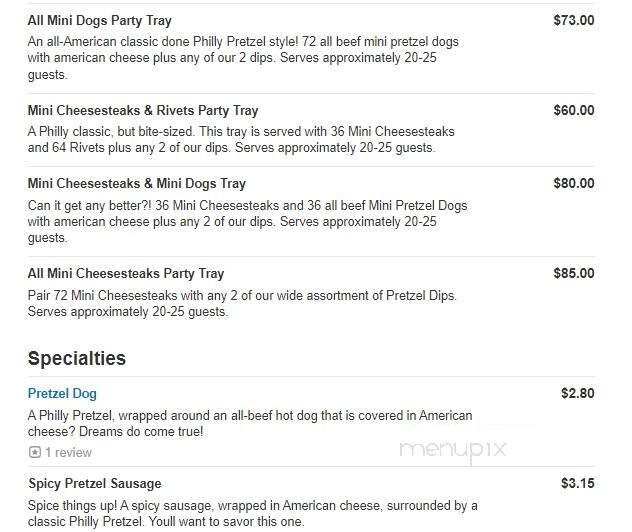Select the All Mini Dogs Party Tray title
The height and width of the screenshot is (532, 632).
(99, 20)
